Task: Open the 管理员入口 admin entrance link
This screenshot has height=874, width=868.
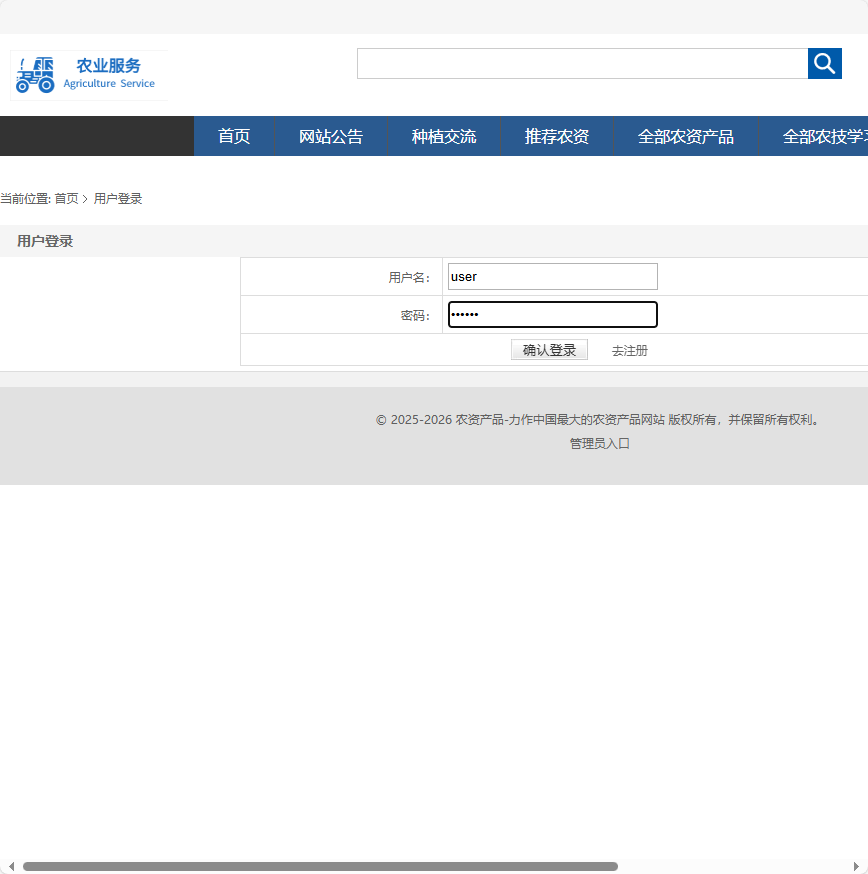Action: pos(598,443)
